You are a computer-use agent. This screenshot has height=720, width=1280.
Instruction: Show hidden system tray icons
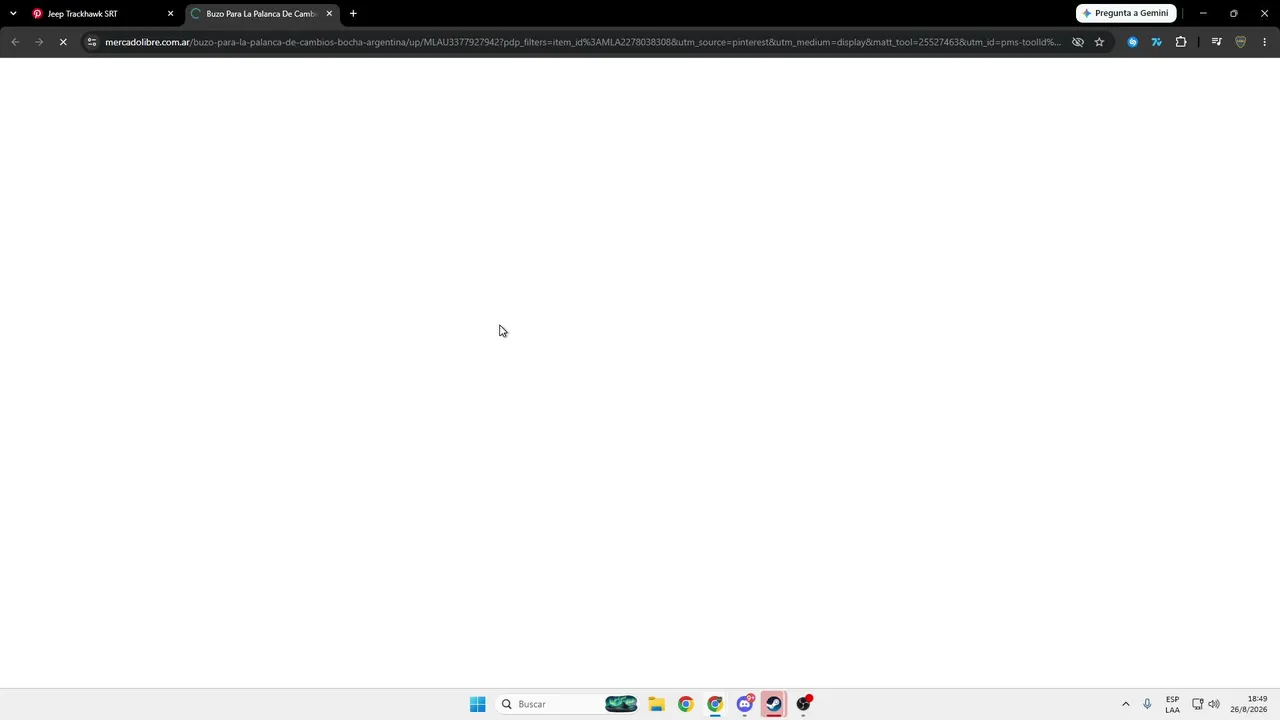1125,704
